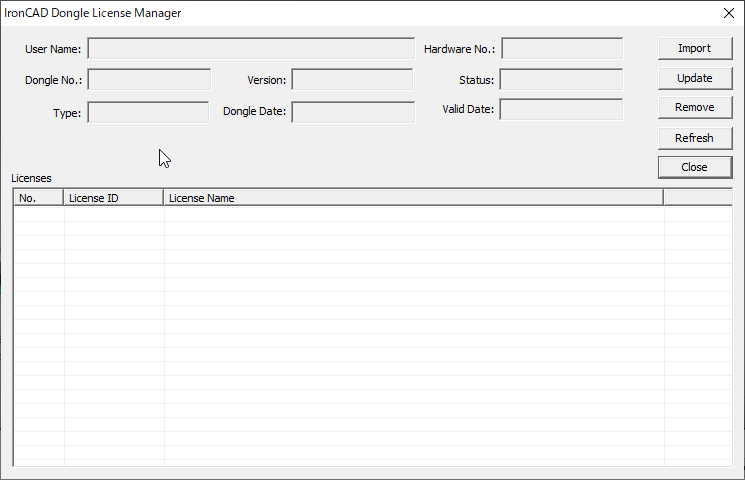
Task: Click the Hardware No. label
Action: tap(459, 49)
